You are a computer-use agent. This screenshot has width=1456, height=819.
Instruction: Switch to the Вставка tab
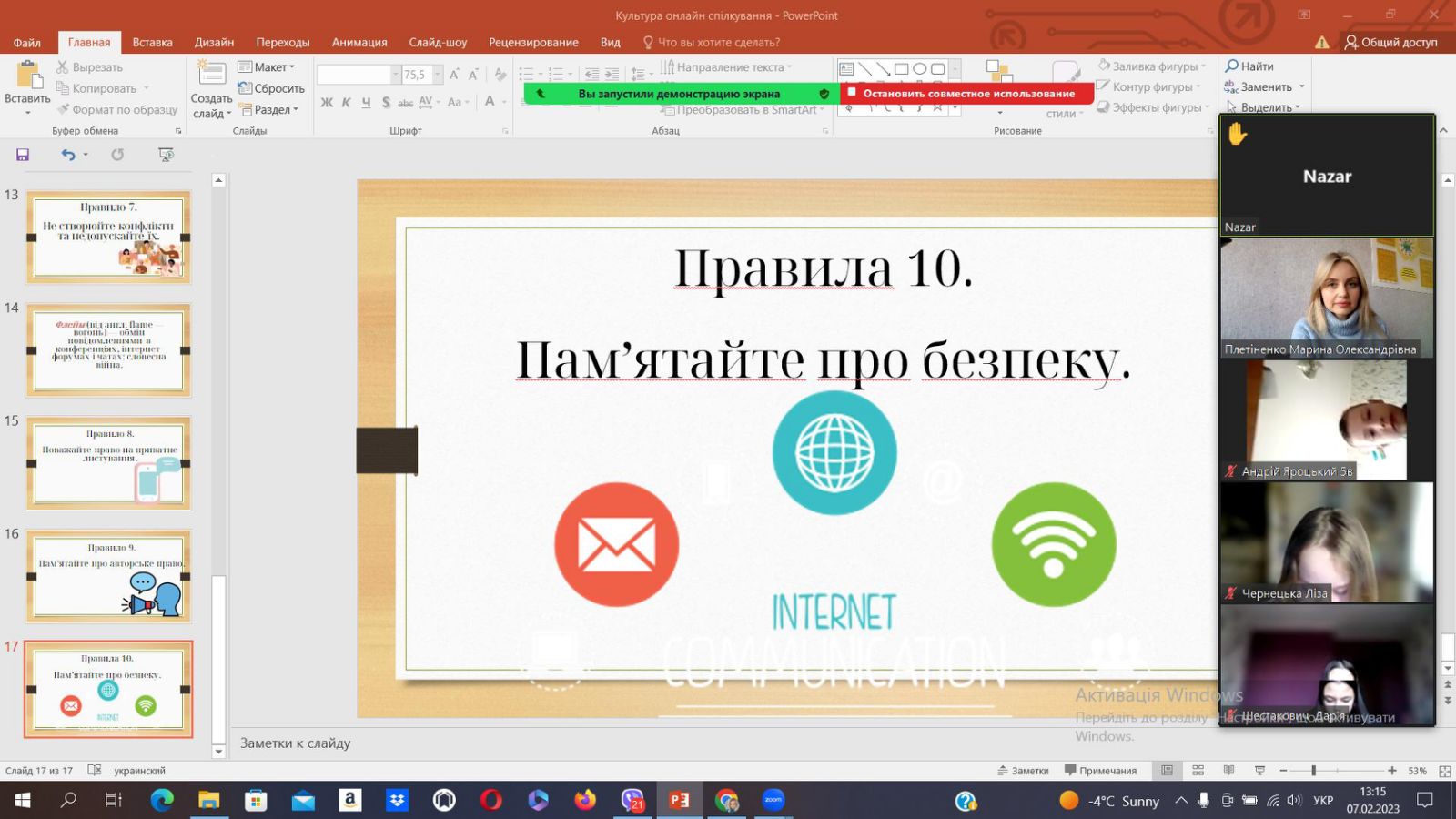click(x=152, y=42)
